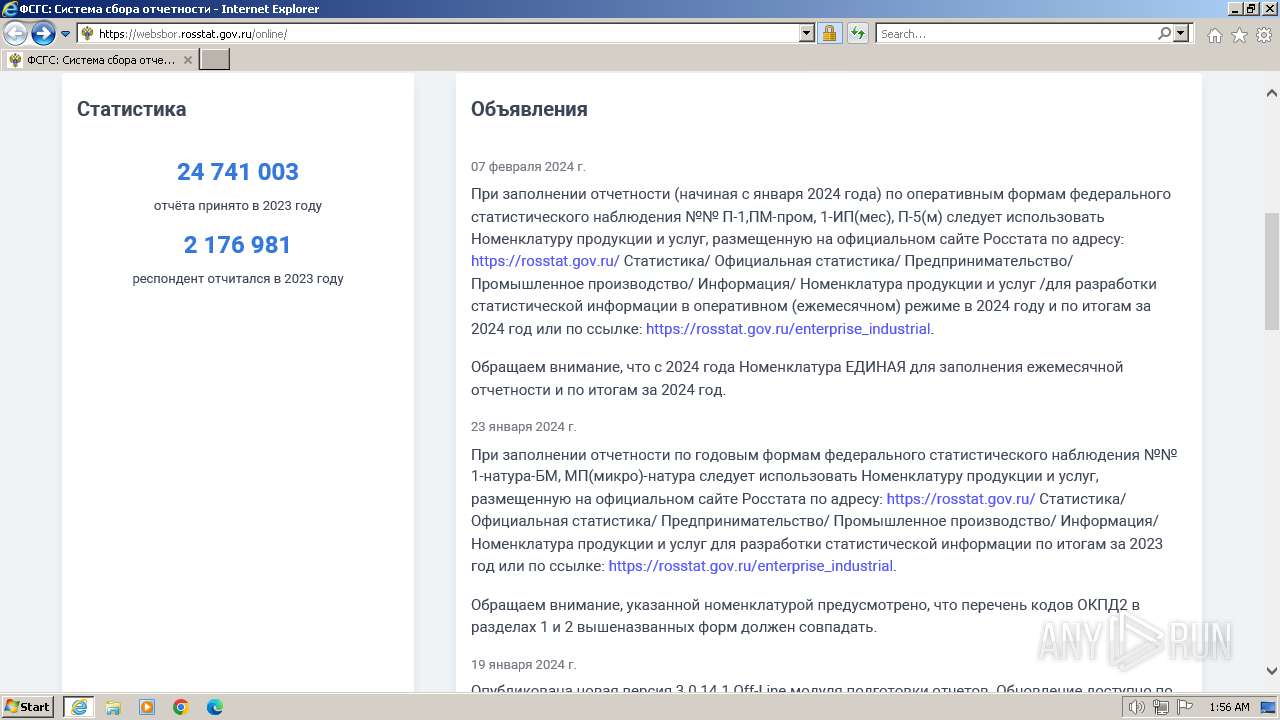Open the volume speaker tray icon
This screenshot has width=1280, height=720.
click(x=1137, y=707)
